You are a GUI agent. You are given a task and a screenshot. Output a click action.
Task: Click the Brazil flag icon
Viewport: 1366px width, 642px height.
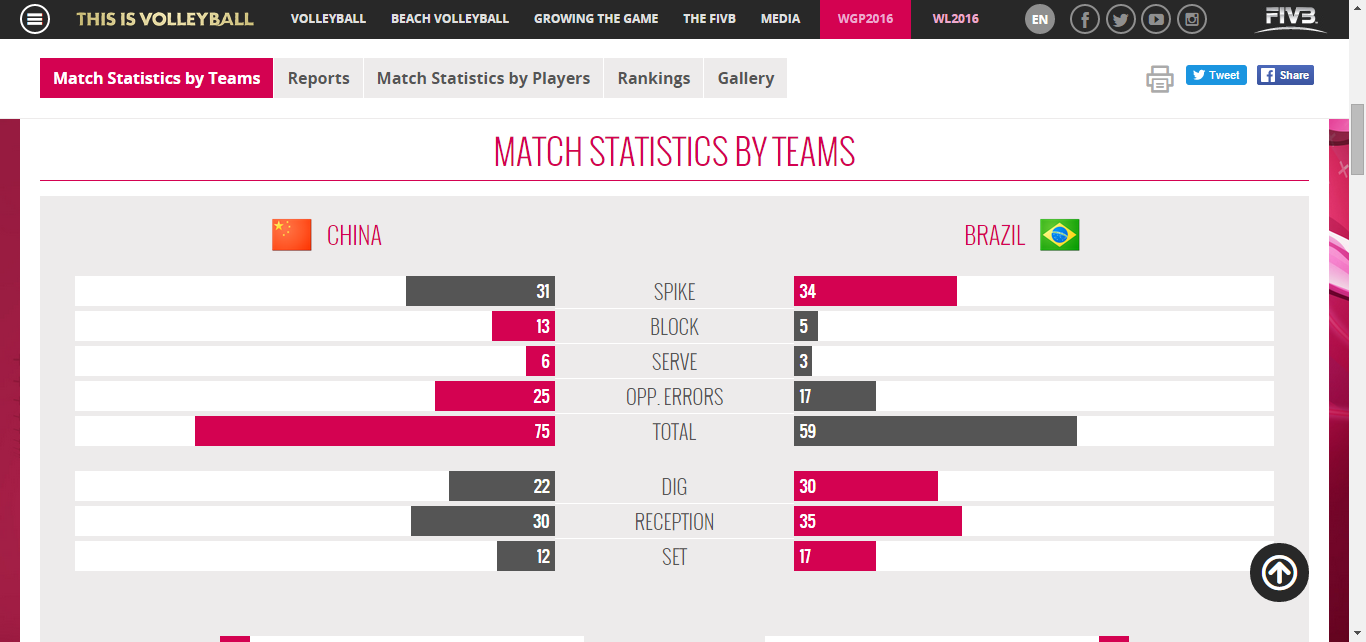(1059, 235)
